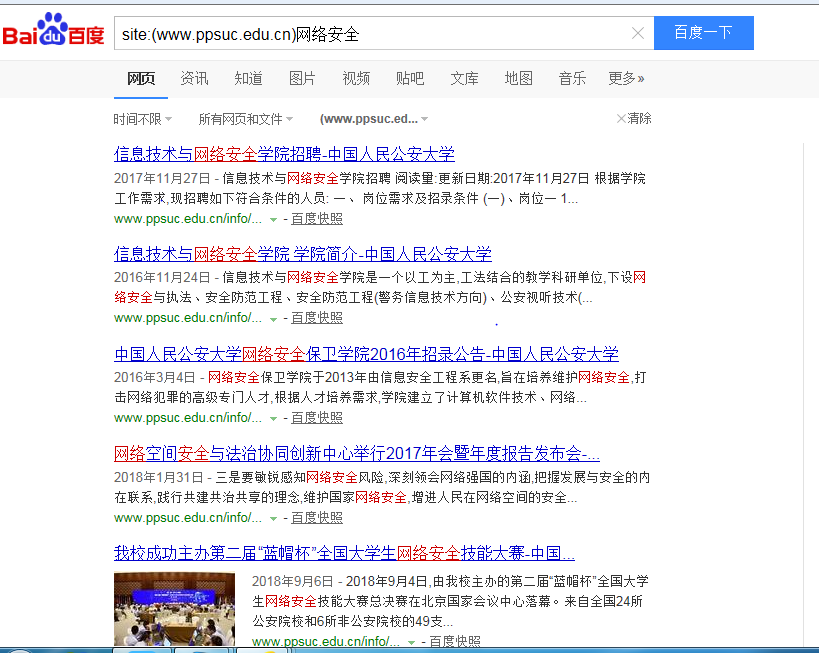Screen dimensions: 819x653
Task: Open the 所有网页和文件 filter dropdown
Action: (x=245, y=119)
